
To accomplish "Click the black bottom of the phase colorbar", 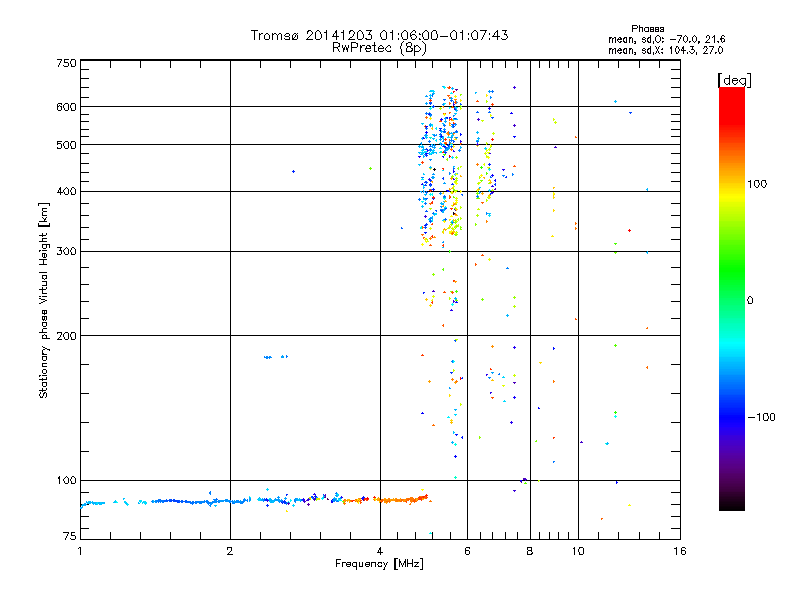I will click(x=732, y=503).
